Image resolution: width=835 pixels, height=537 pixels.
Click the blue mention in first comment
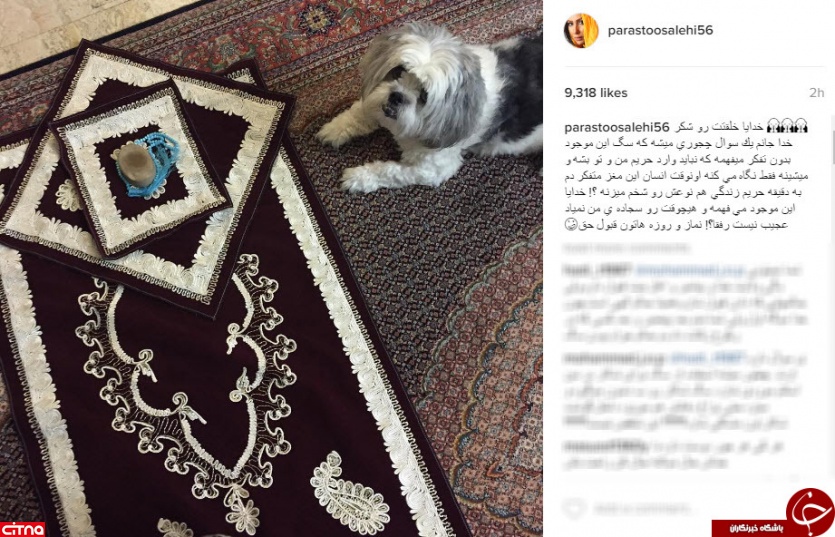point(691,271)
